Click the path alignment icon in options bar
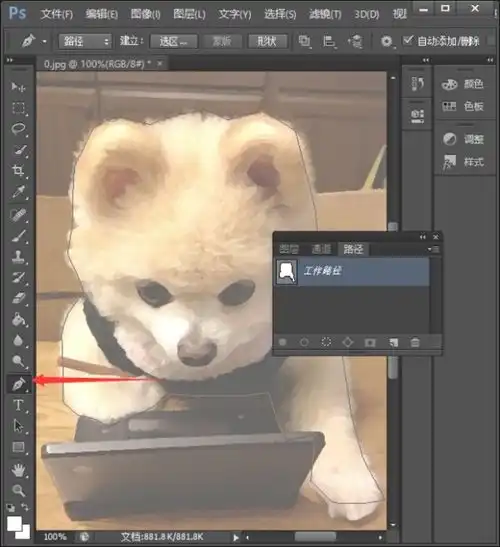The width and height of the screenshot is (500, 547). [329, 42]
